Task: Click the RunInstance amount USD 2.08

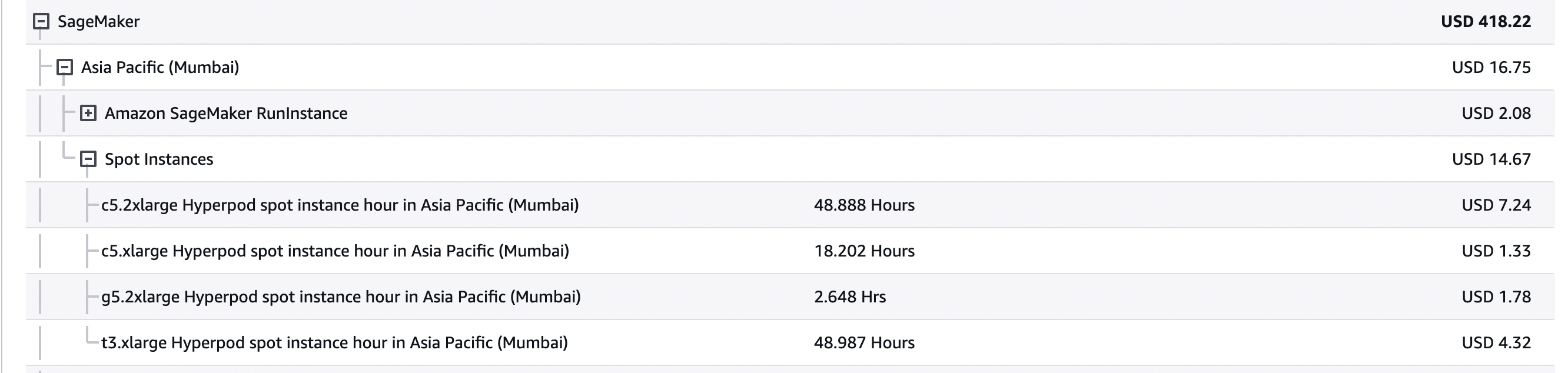Action: (1496, 113)
